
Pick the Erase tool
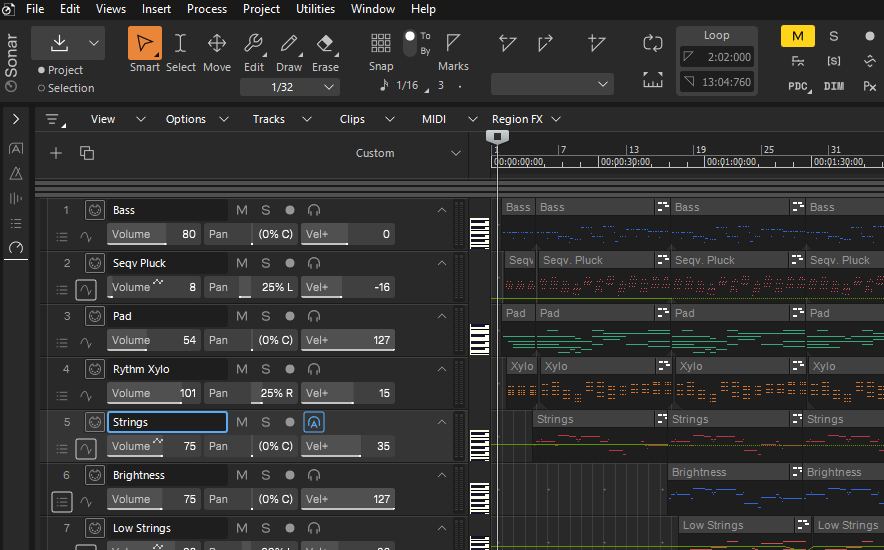(325, 44)
